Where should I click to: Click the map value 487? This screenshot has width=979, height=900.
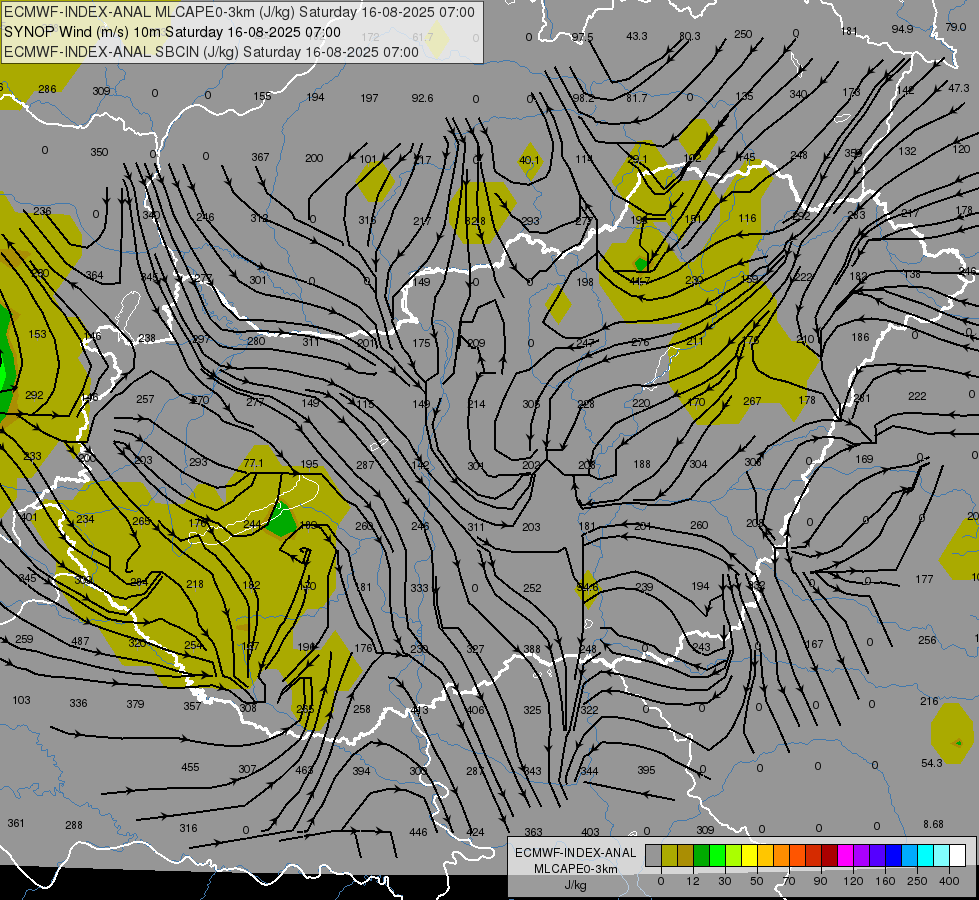80,641
